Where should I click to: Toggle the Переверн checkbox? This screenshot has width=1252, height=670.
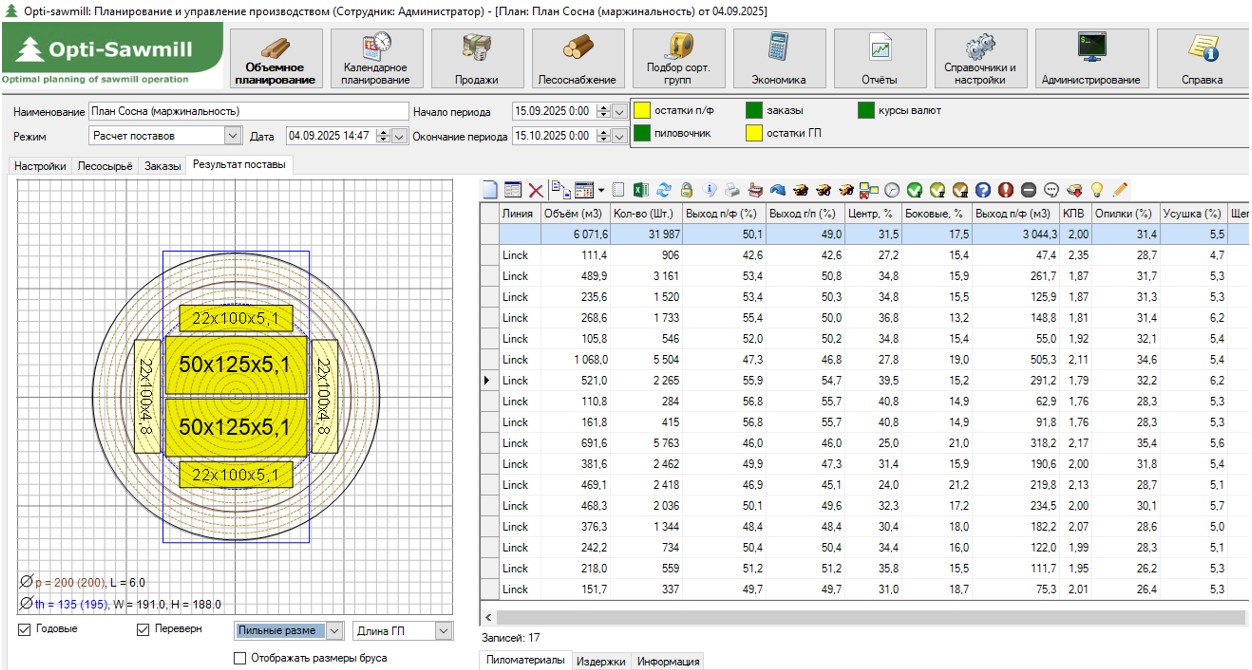point(143,630)
